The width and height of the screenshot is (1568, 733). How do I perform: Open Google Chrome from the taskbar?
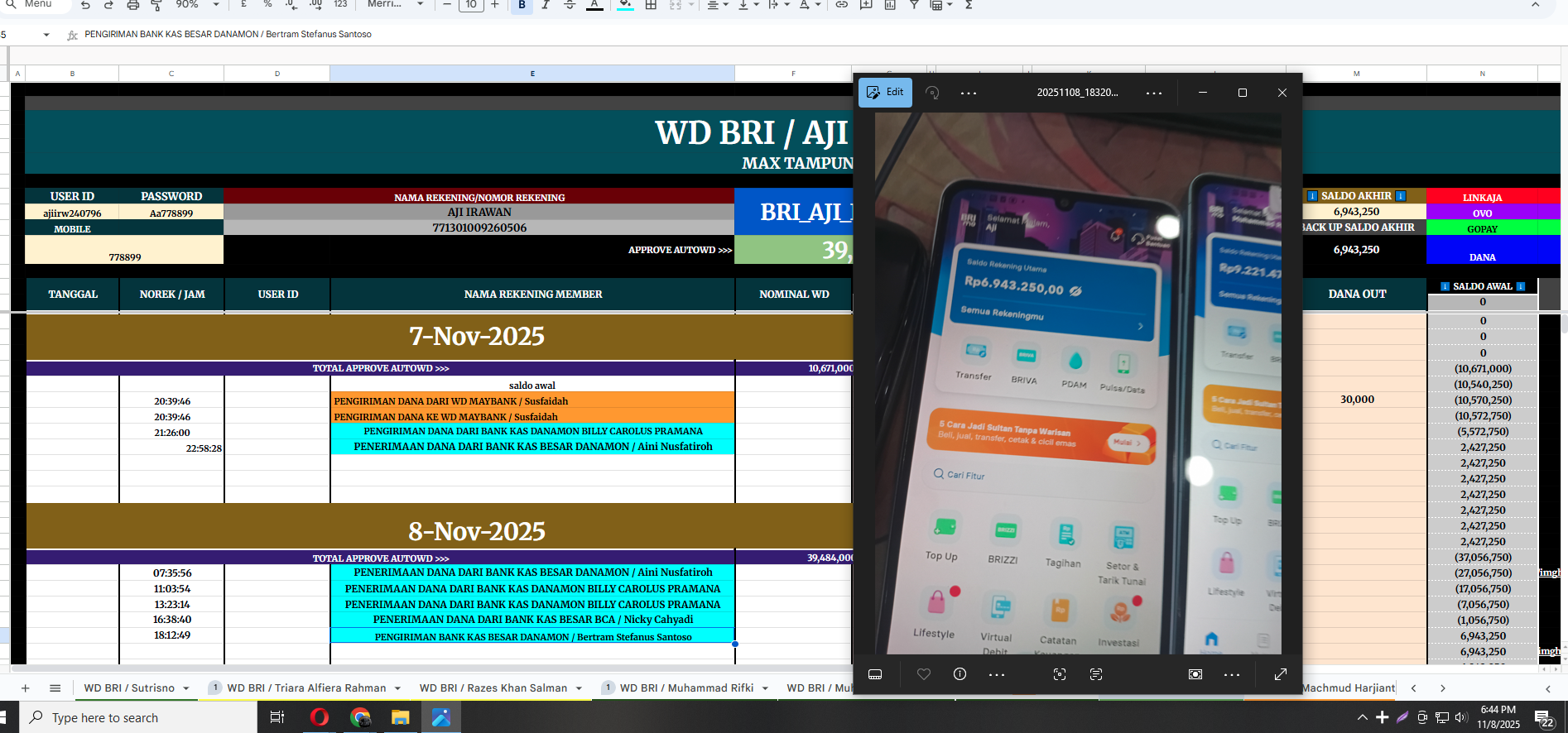coord(359,717)
